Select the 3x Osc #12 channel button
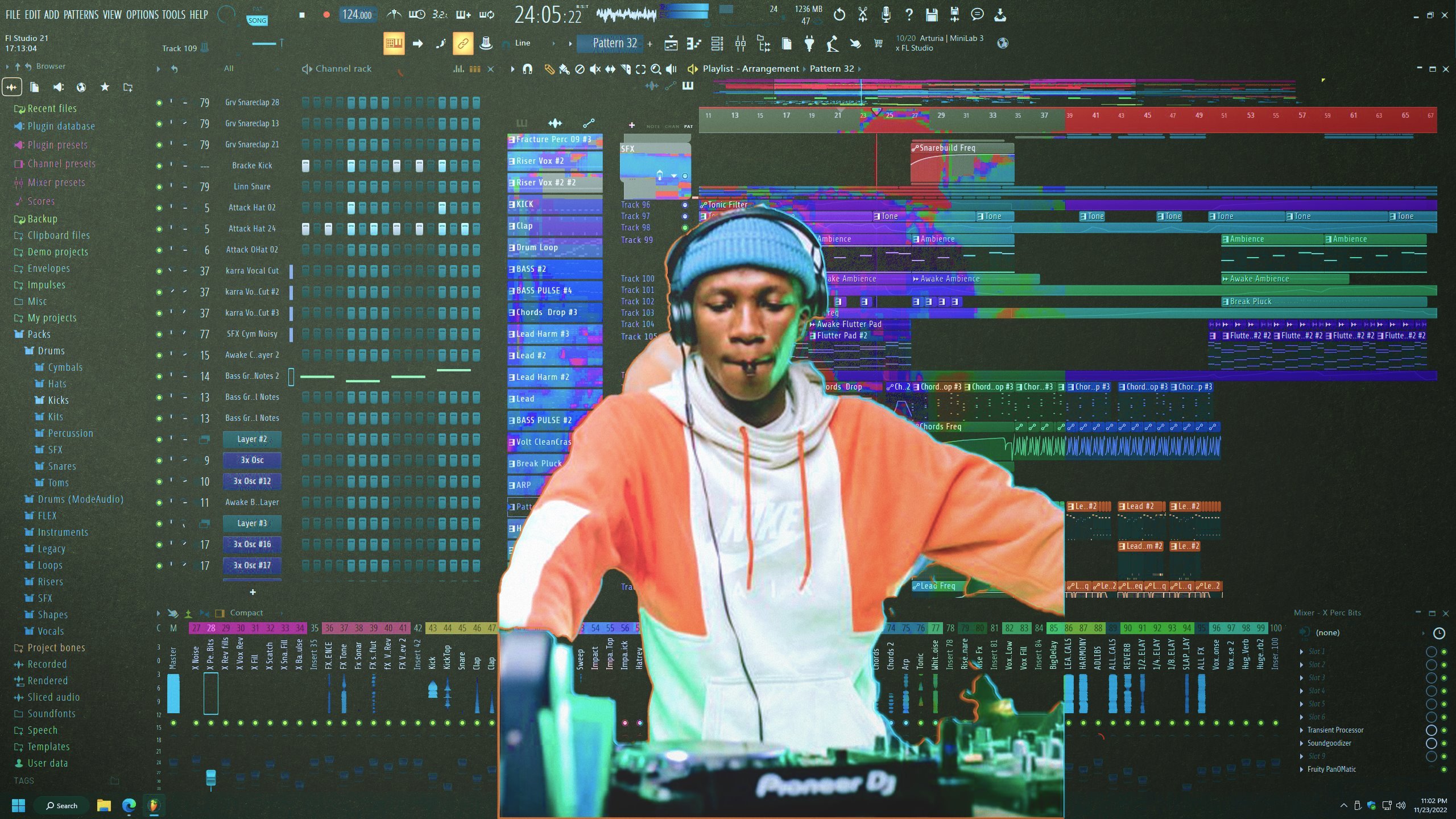This screenshot has width=1456, height=819. pyautogui.click(x=252, y=481)
